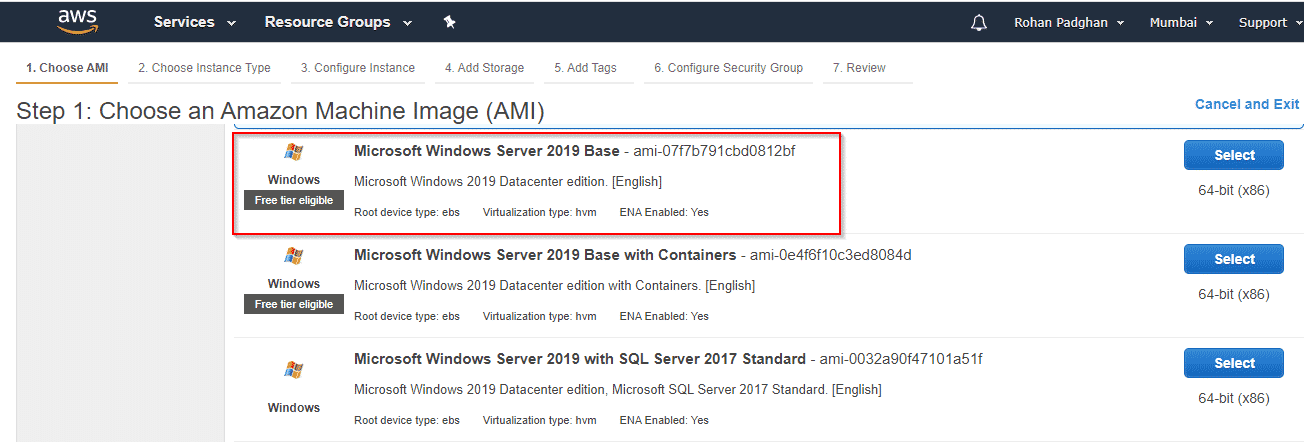Click Windows logo for Base with Containers
The image size is (1304, 442).
click(293, 256)
